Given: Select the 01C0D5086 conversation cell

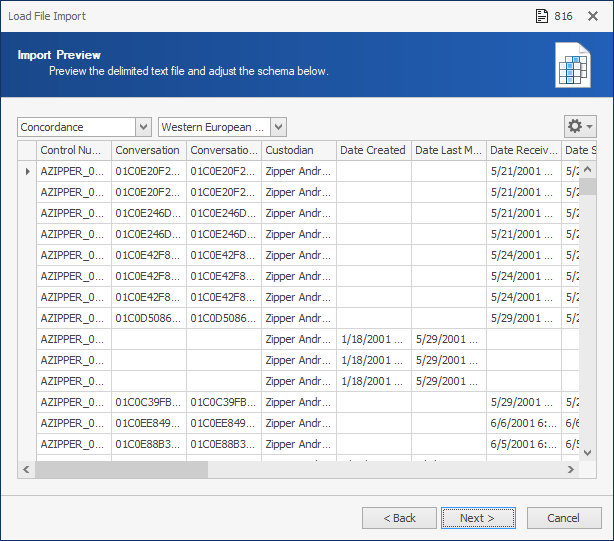Looking at the screenshot, I should 149,318.
